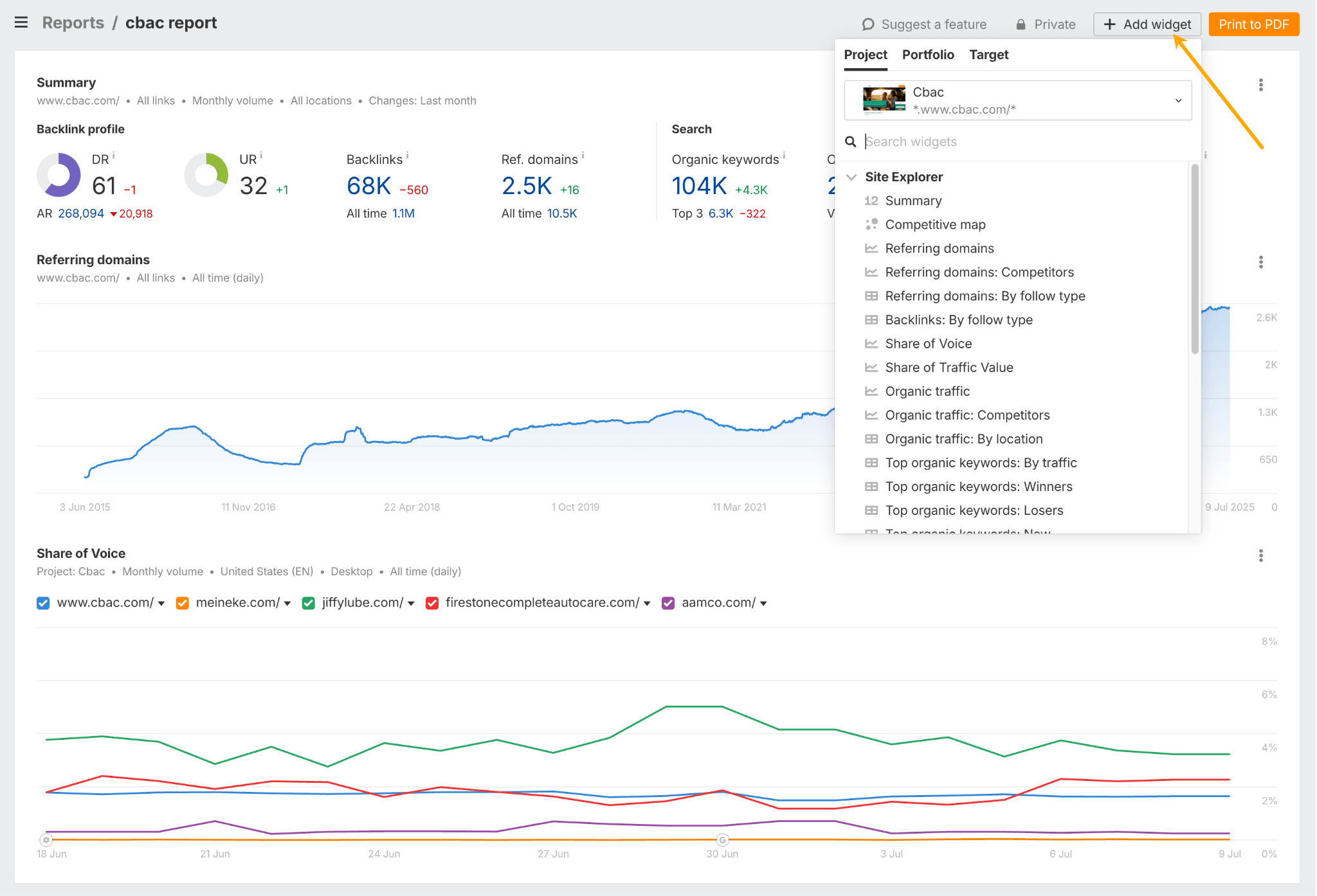Switch to the Portfolio tab
Image resolution: width=1317 pixels, height=896 pixels.
(x=928, y=55)
